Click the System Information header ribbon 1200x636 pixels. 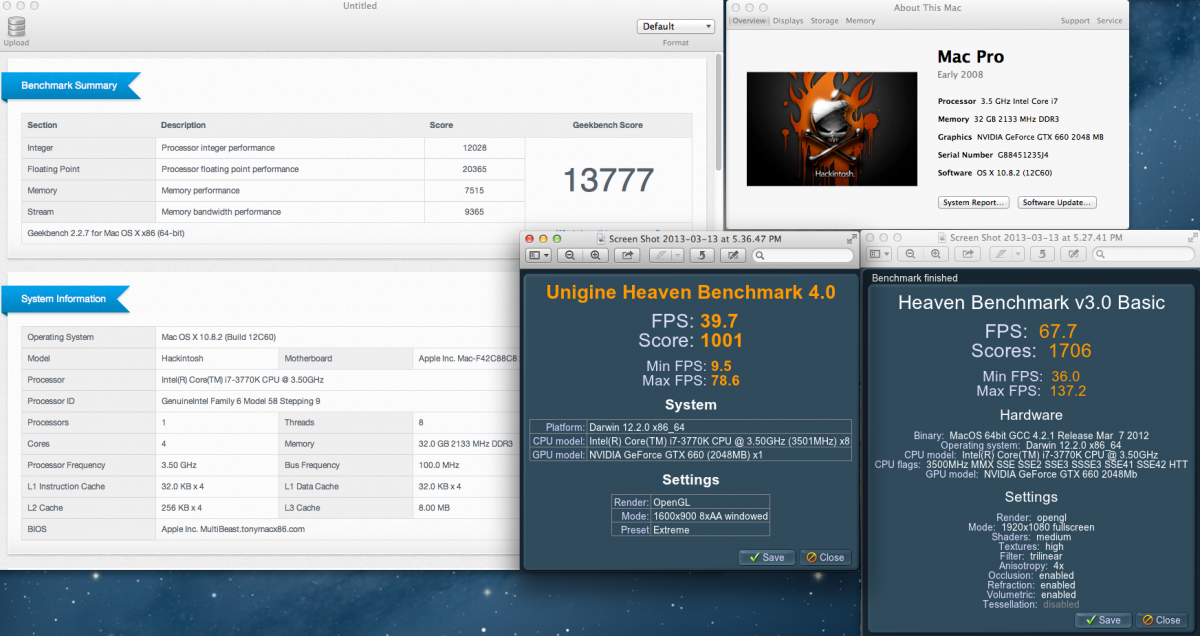tap(66, 299)
